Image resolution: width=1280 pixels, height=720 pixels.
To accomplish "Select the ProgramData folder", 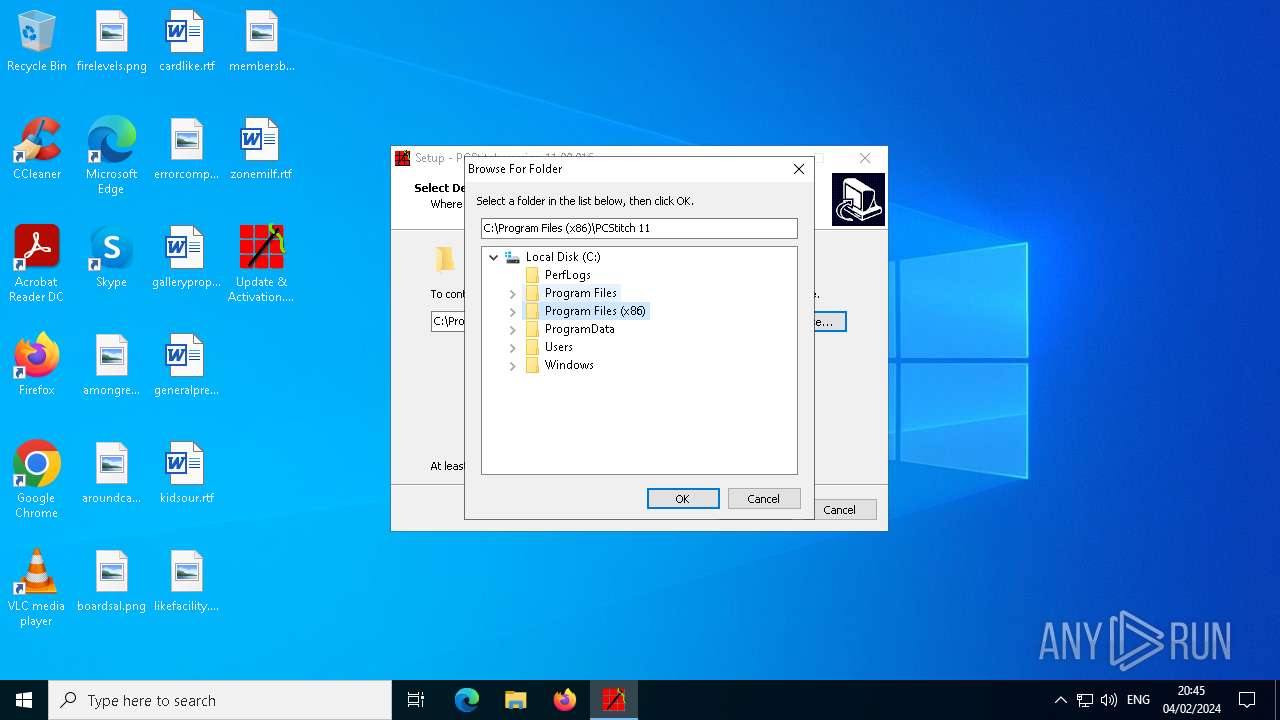I will point(580,329).
